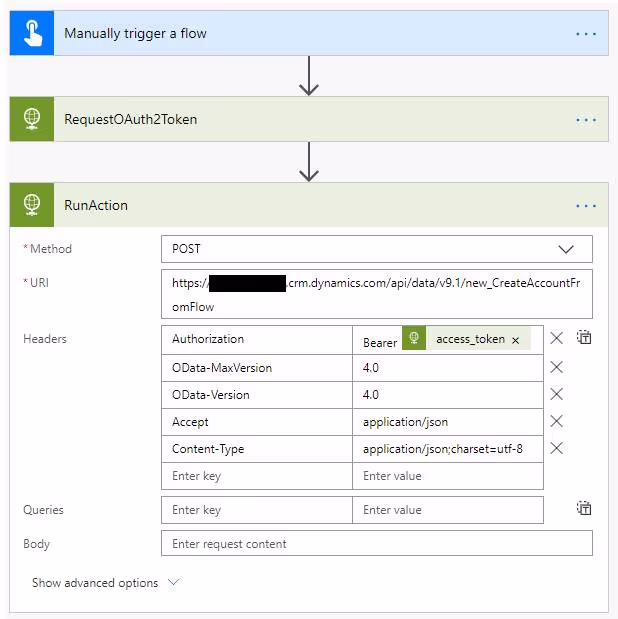Click the RunAction HTTP globe icon
The image size is (618, 619).
tap(32, 205)
